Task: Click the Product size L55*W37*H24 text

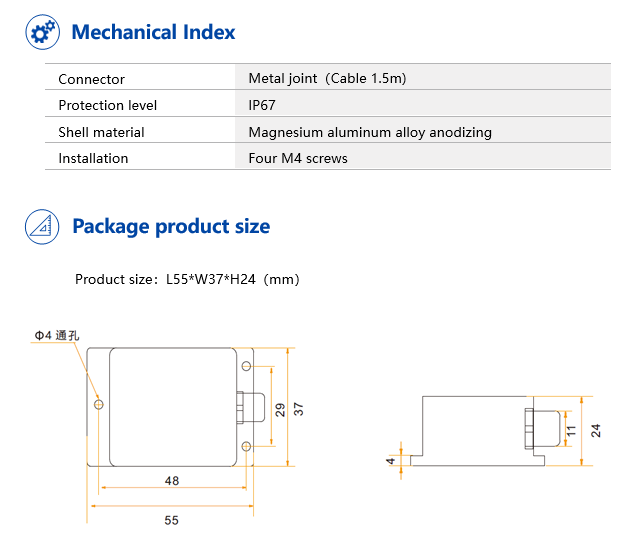Action: 187,279
